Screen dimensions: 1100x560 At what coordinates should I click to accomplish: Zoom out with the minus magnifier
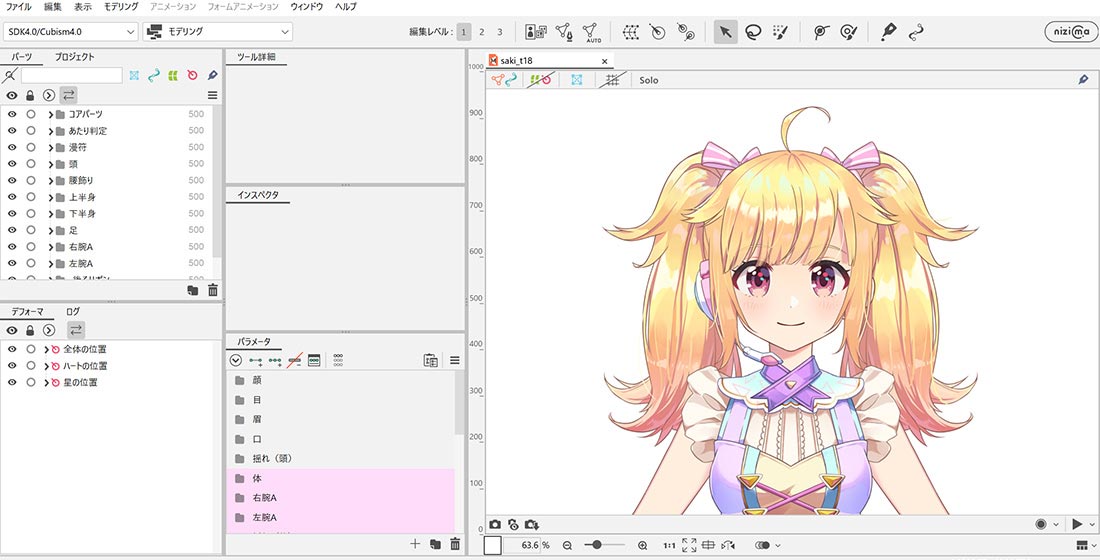coord(567,545)
